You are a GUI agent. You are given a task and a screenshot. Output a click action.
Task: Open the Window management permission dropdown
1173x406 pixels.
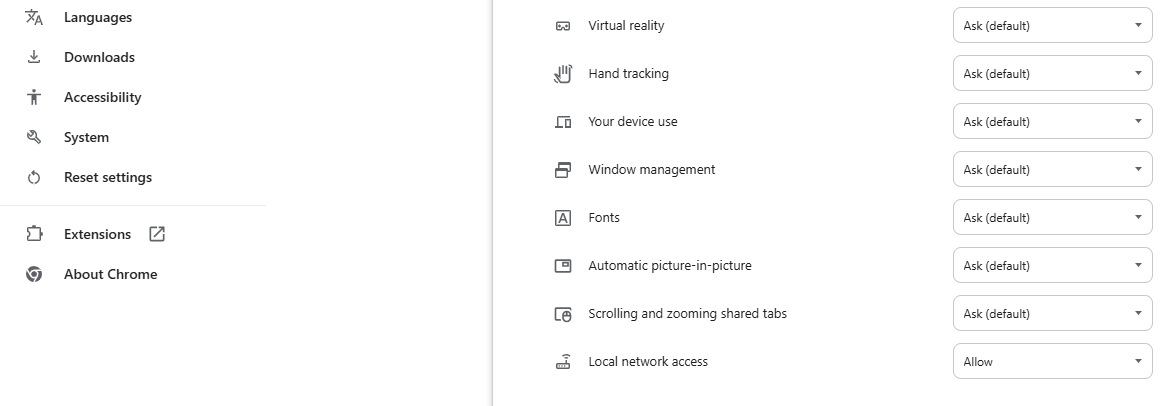click(x=1052, y=170)
